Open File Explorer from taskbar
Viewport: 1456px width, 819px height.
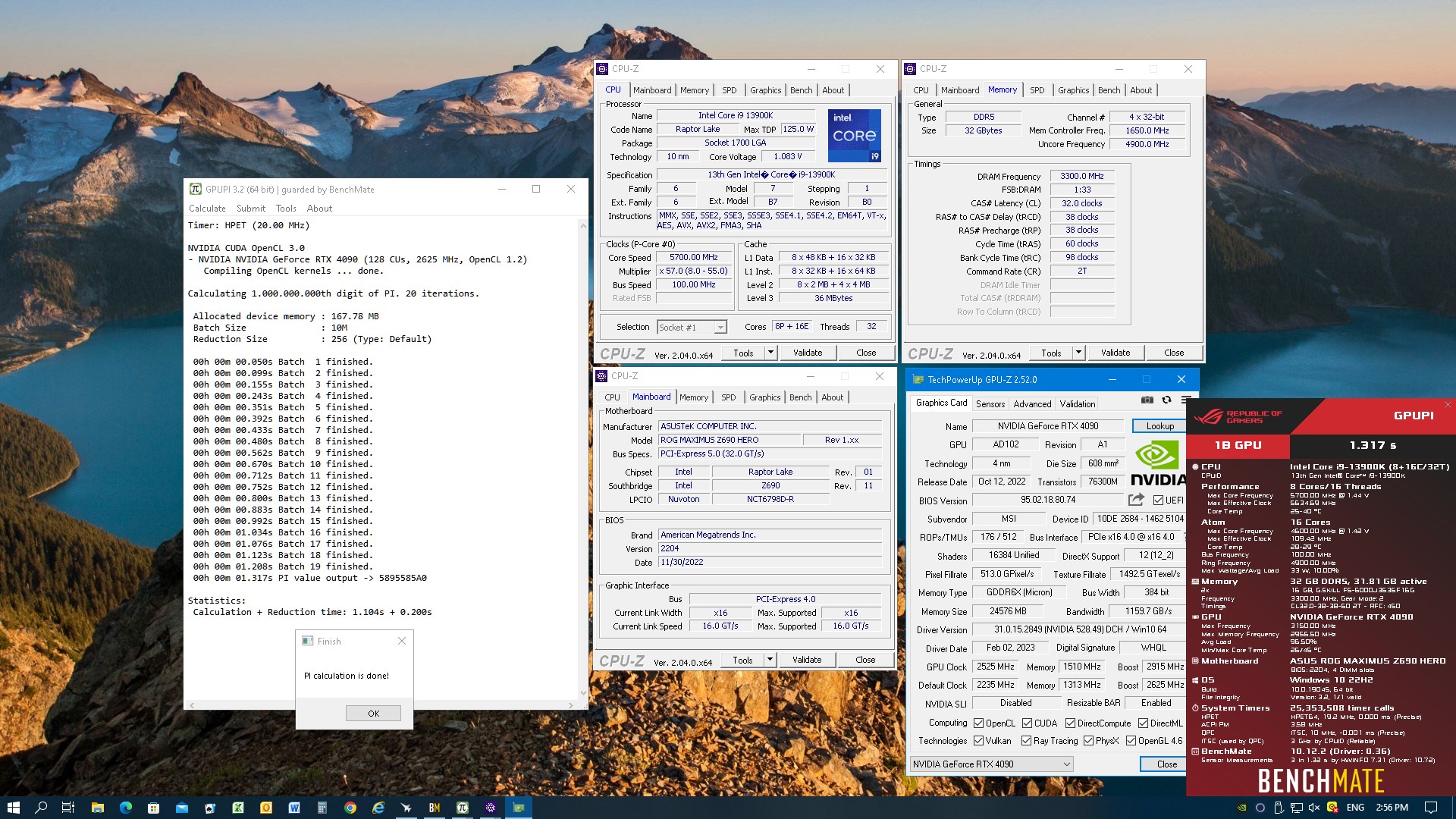pos(97,808)
